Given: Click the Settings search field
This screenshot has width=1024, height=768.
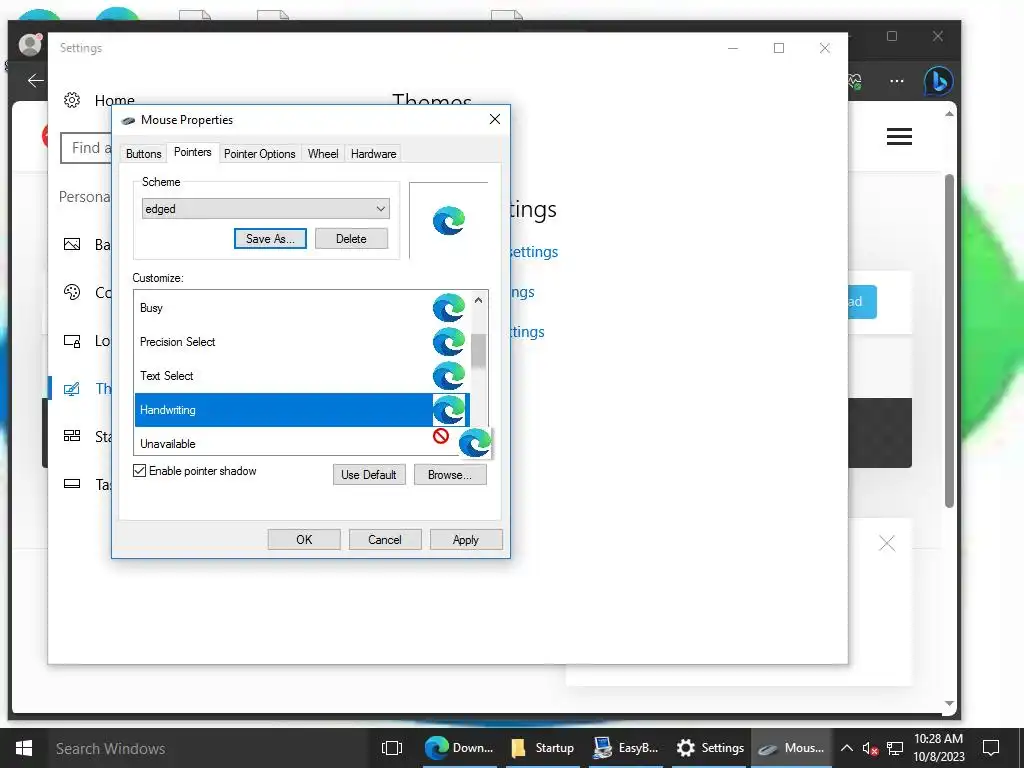Looking at the screenshot, I should (x=86, y=148).
